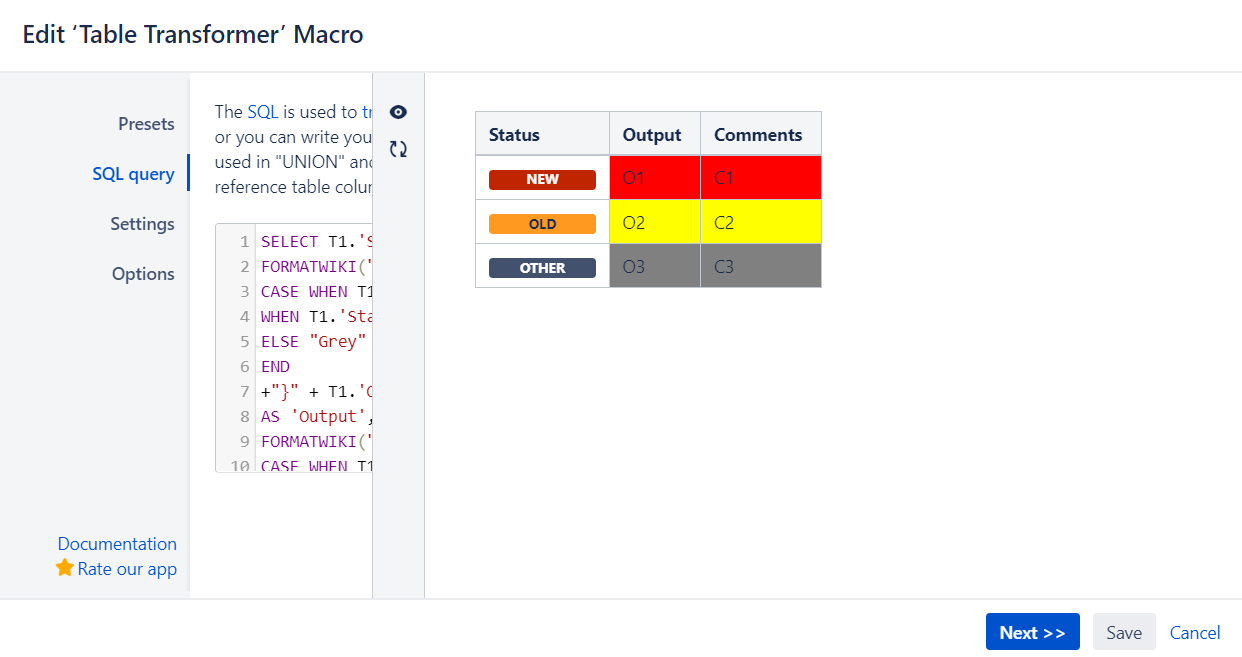Click the red O1 cell
Image resolution: width=1242 pixels, height=657 pixels.
click(654, 177)
